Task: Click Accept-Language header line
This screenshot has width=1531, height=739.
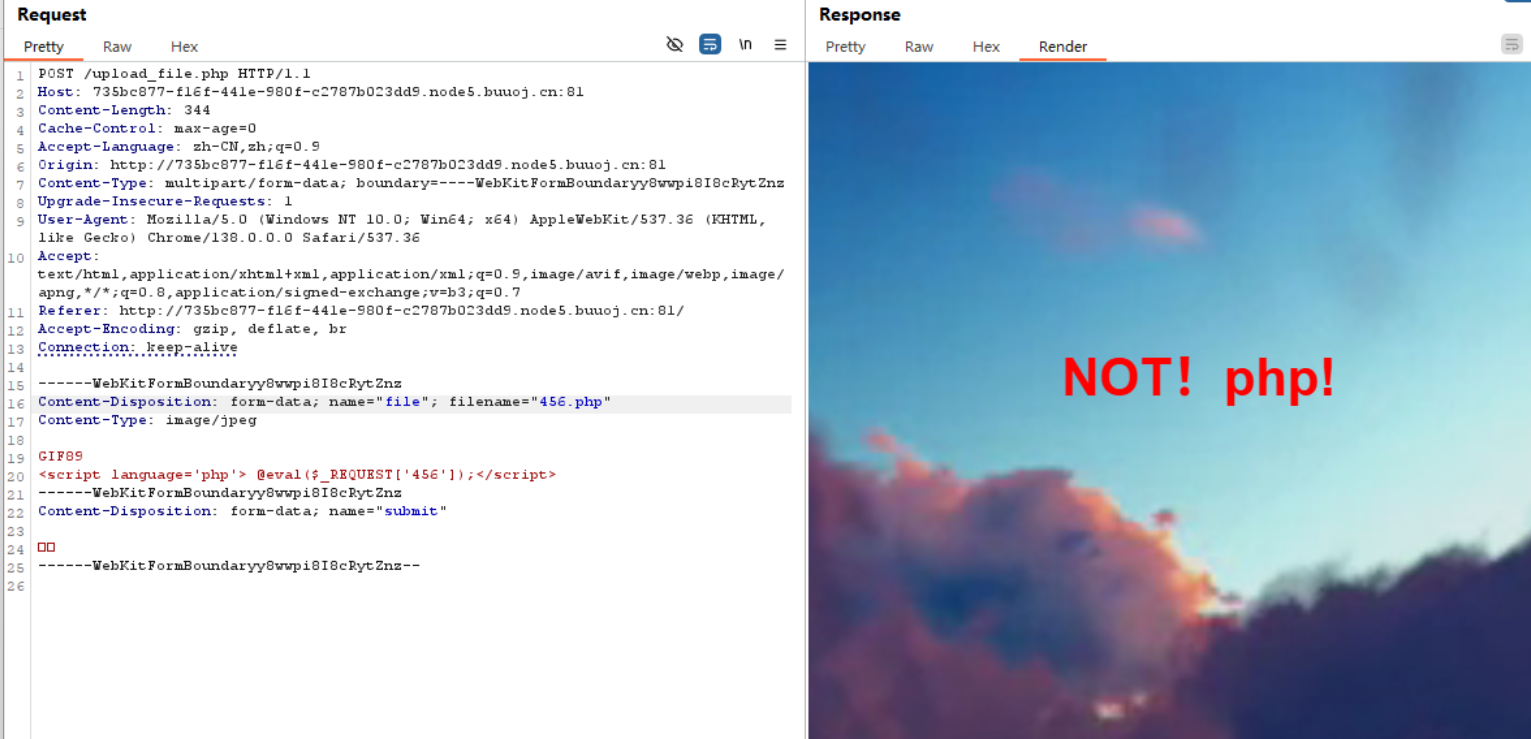Action: [x=179, y=146]
